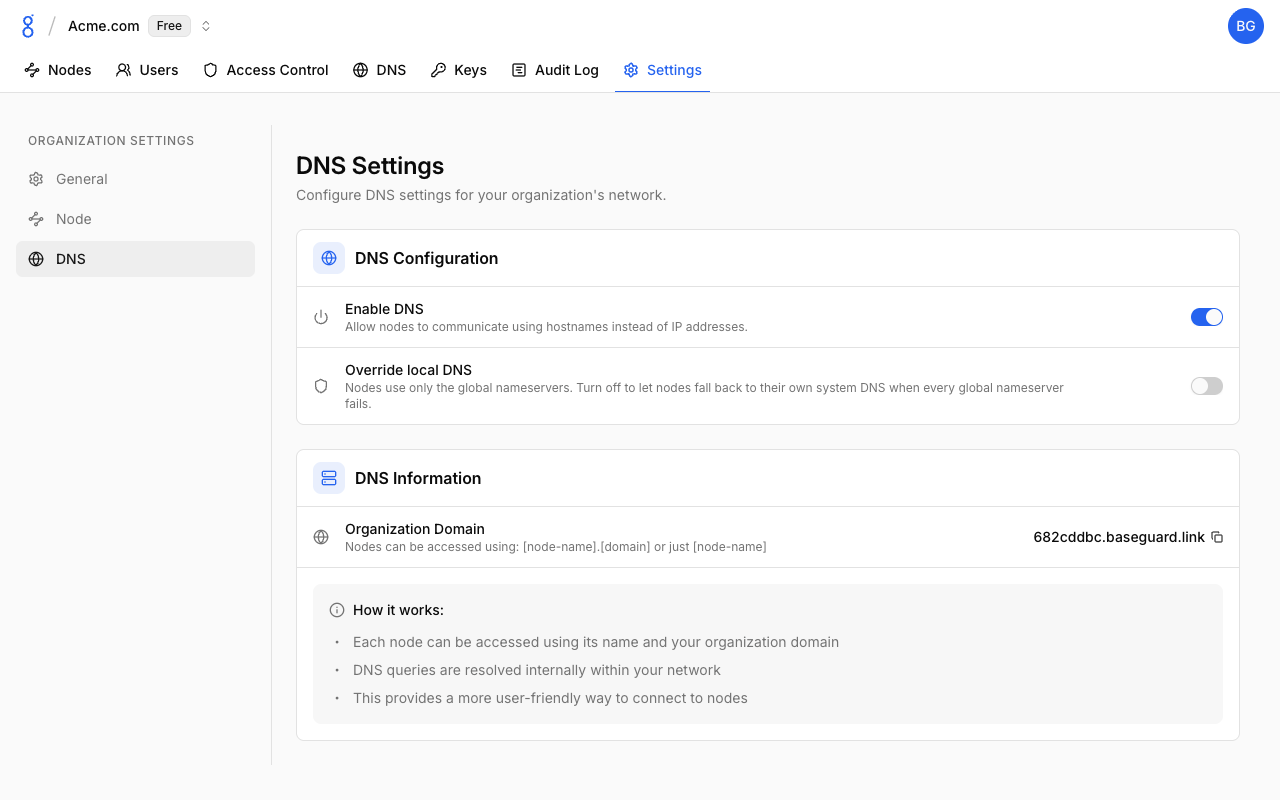Open the Users tab

click(147, 70)
